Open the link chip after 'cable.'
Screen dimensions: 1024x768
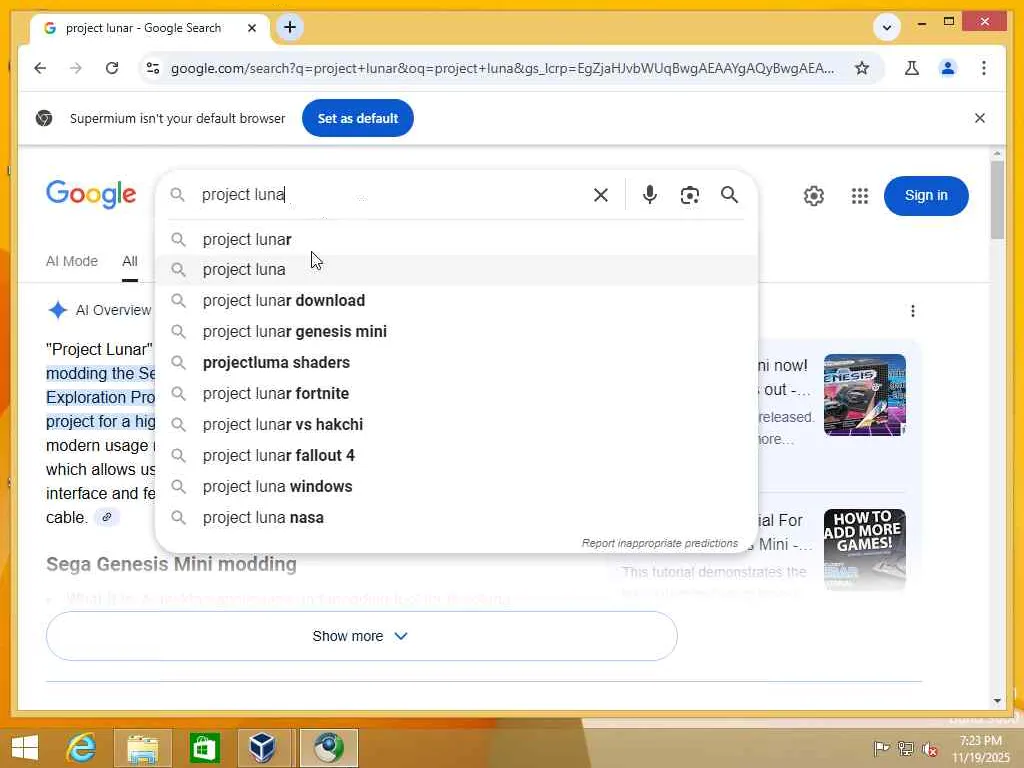106,517
